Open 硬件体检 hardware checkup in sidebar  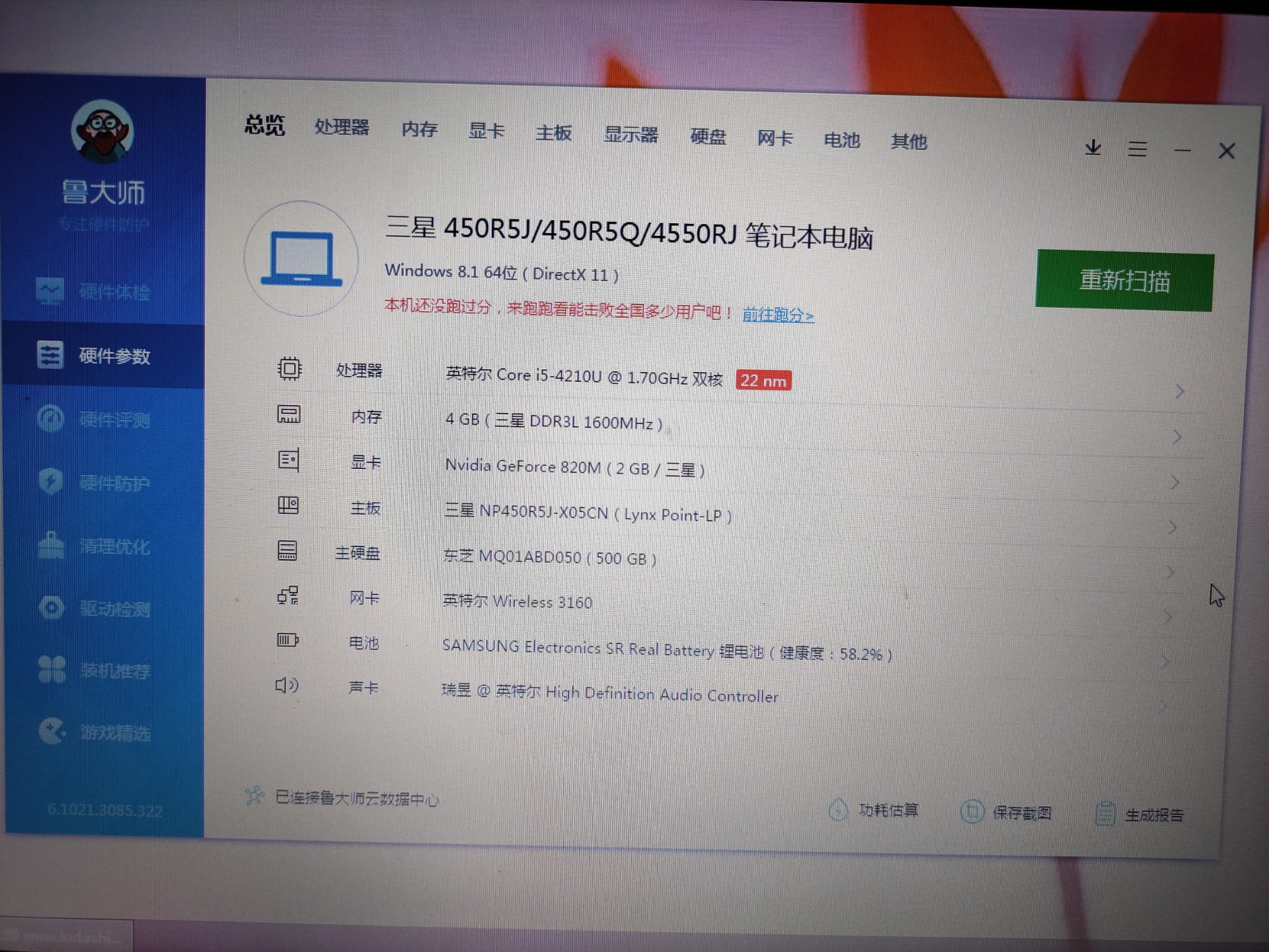(94, 291)
